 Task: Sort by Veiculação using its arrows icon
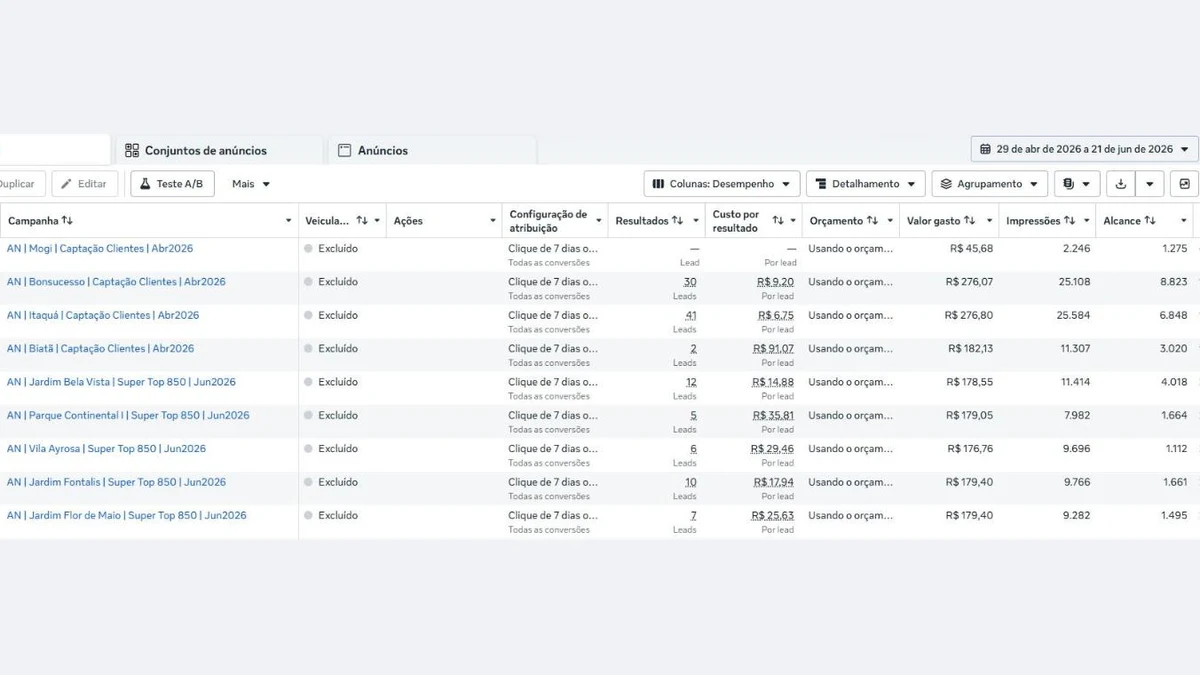click(362, 221)
